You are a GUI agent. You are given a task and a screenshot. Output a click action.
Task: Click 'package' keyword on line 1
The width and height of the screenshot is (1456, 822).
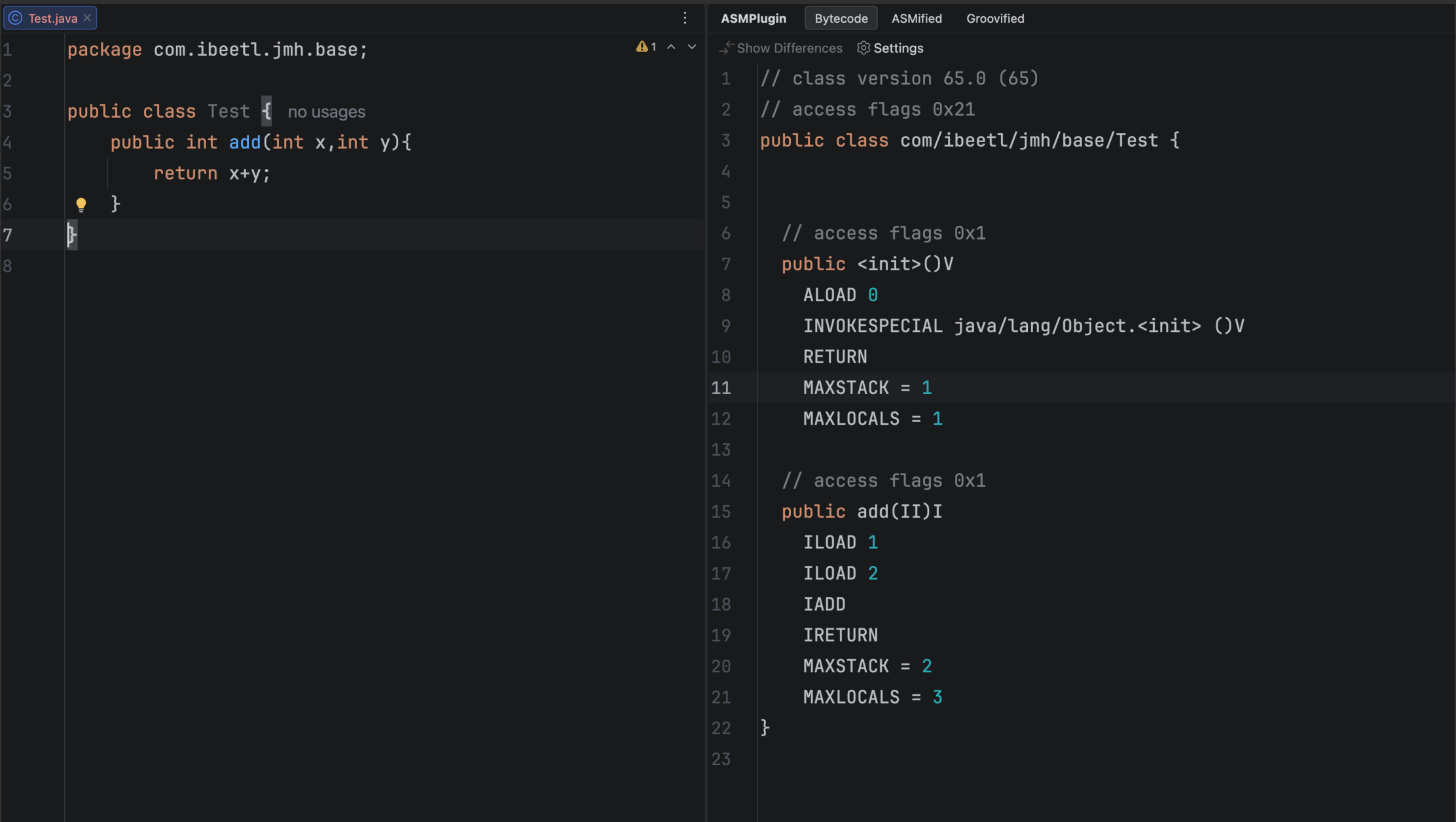coord(105,50)
